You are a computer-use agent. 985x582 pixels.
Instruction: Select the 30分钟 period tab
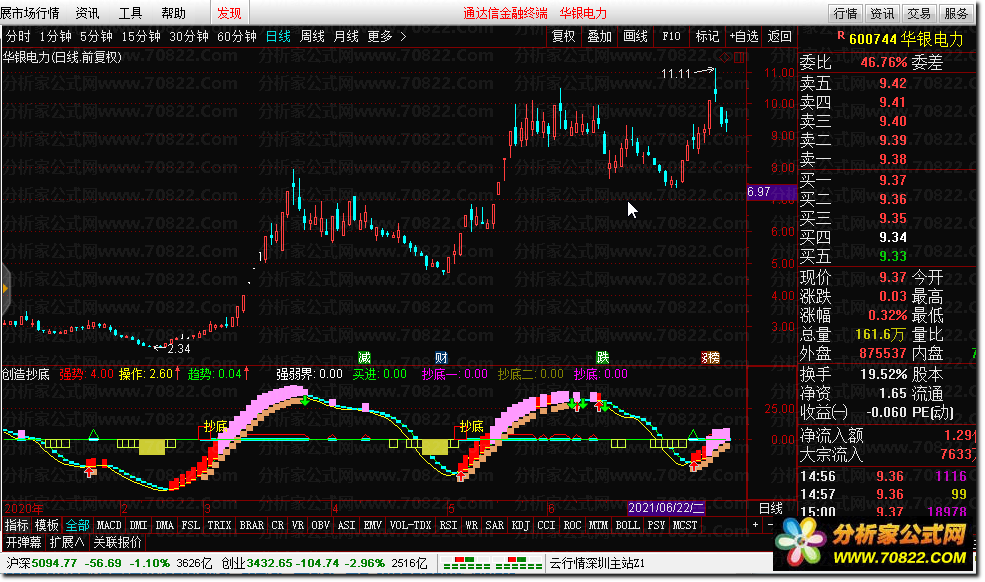coord(189,36)
